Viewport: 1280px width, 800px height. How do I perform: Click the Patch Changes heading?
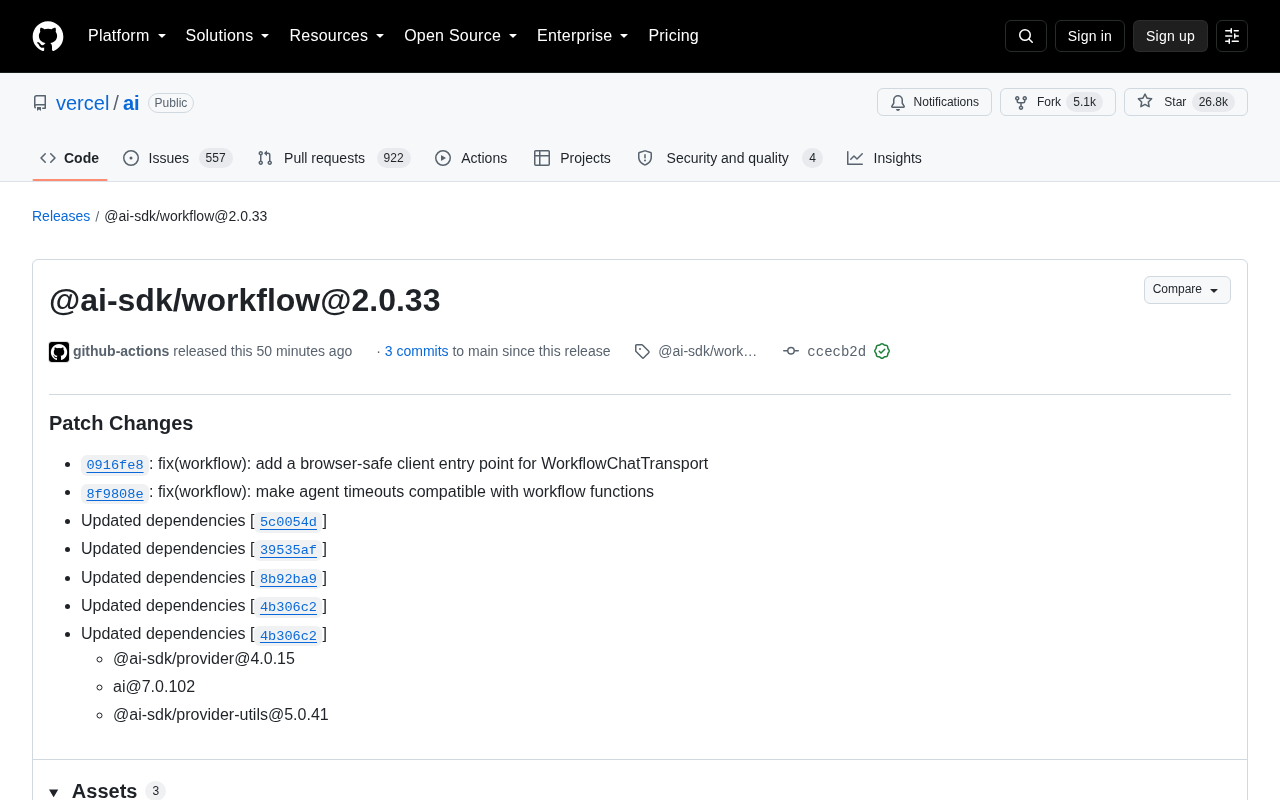121,423
